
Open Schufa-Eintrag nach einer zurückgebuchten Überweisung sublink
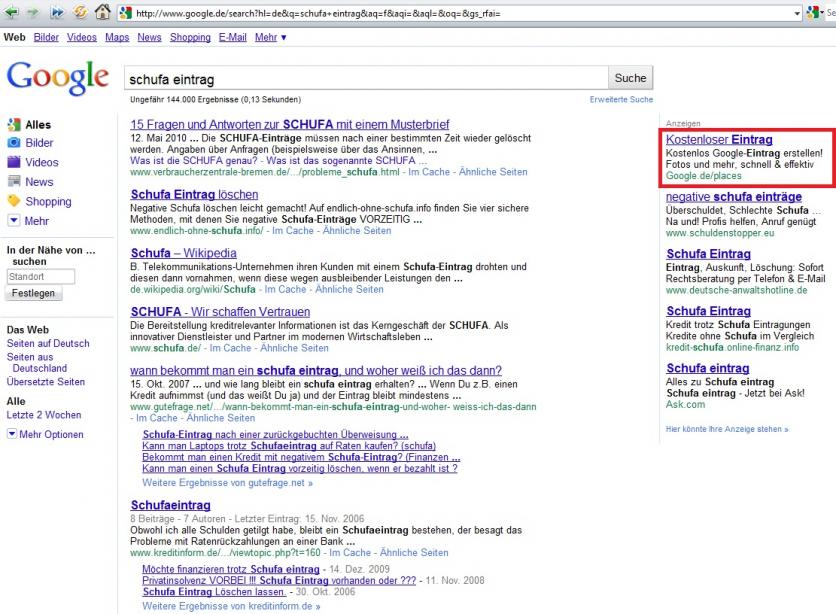click(x=275, y=434)
